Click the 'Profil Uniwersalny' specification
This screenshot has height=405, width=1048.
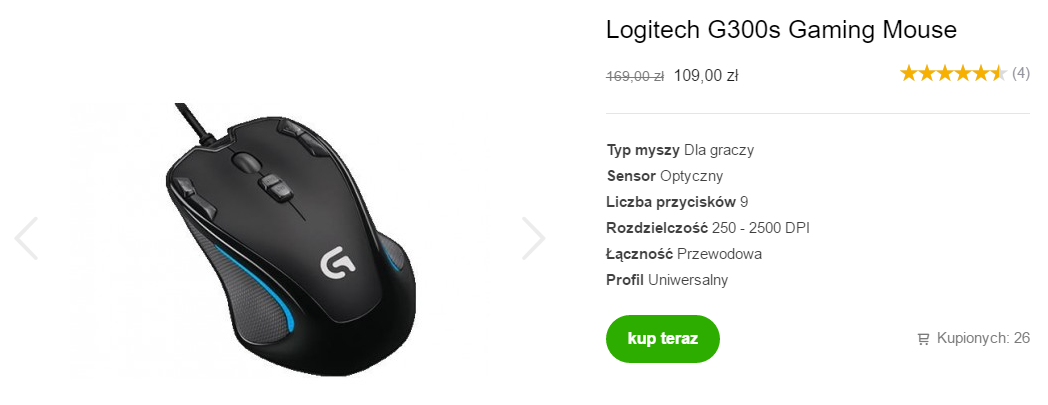tap(667, 280)
